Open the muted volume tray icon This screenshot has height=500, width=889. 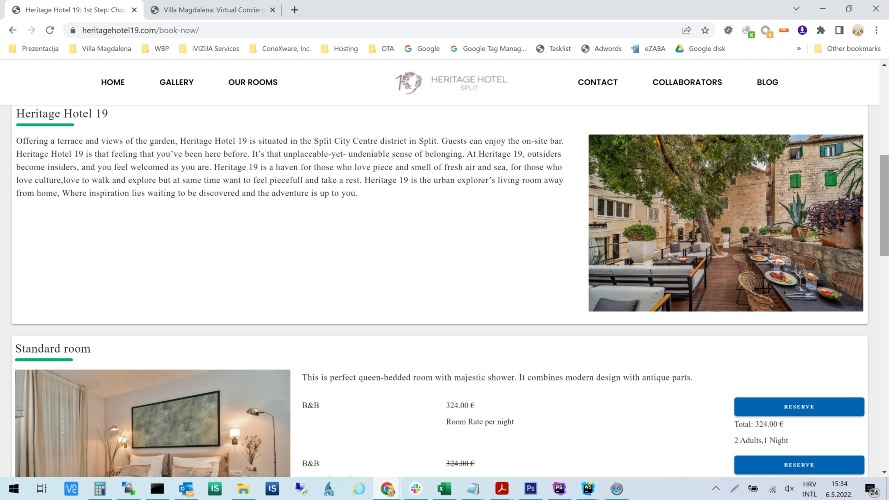click(x=789, y=489)
